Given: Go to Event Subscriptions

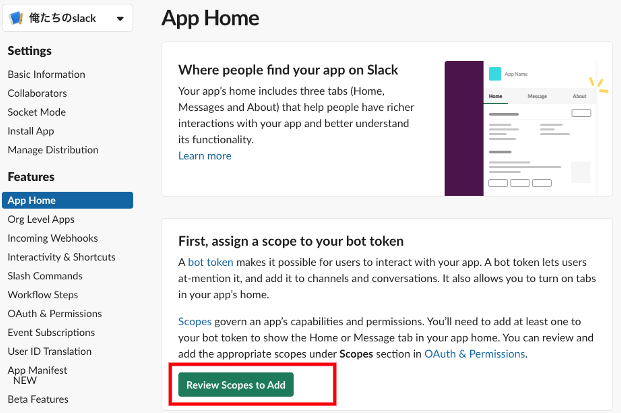Looking at the screenshot, I should [51, 333].
